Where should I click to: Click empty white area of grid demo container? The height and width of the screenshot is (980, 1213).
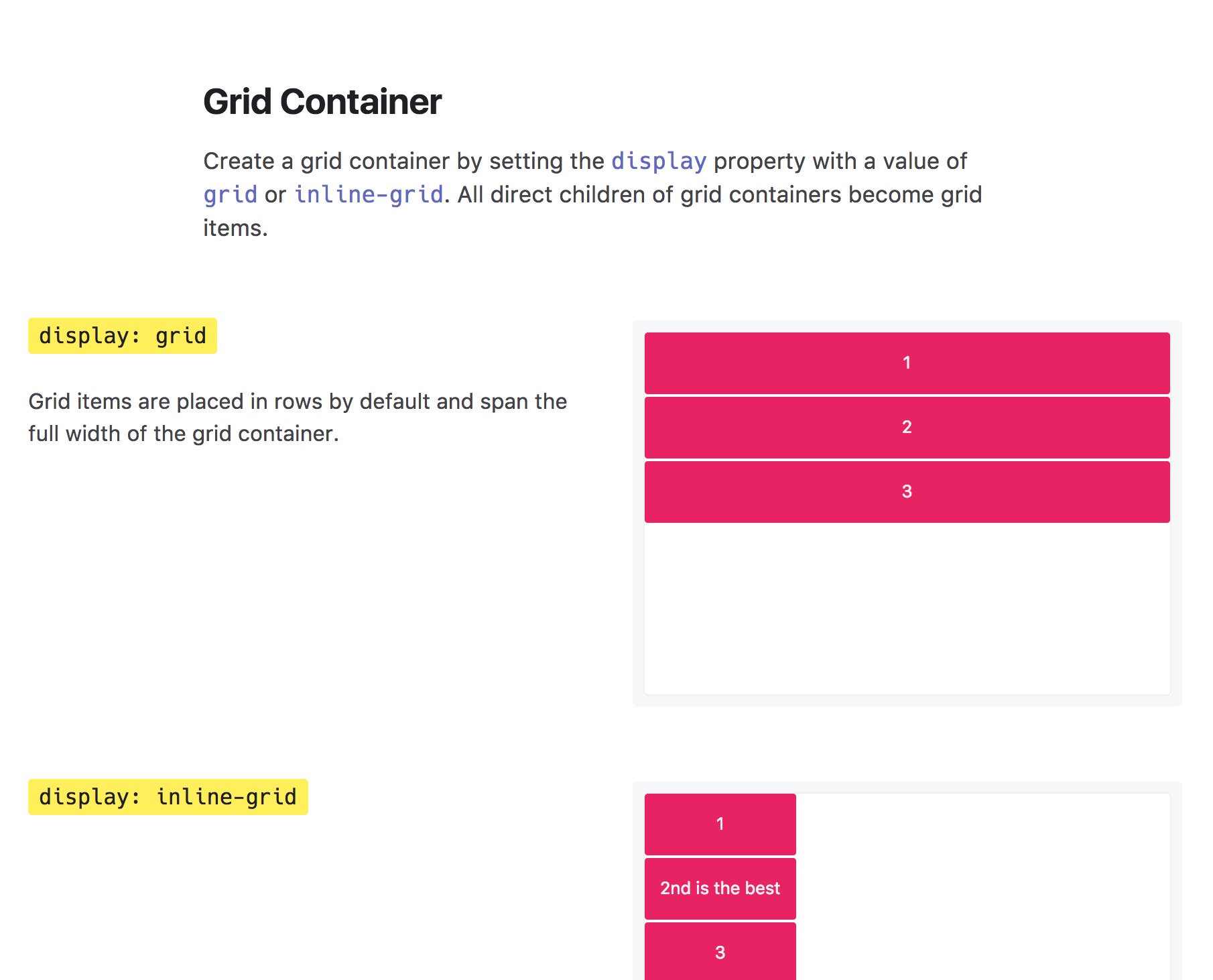(907, 609)
